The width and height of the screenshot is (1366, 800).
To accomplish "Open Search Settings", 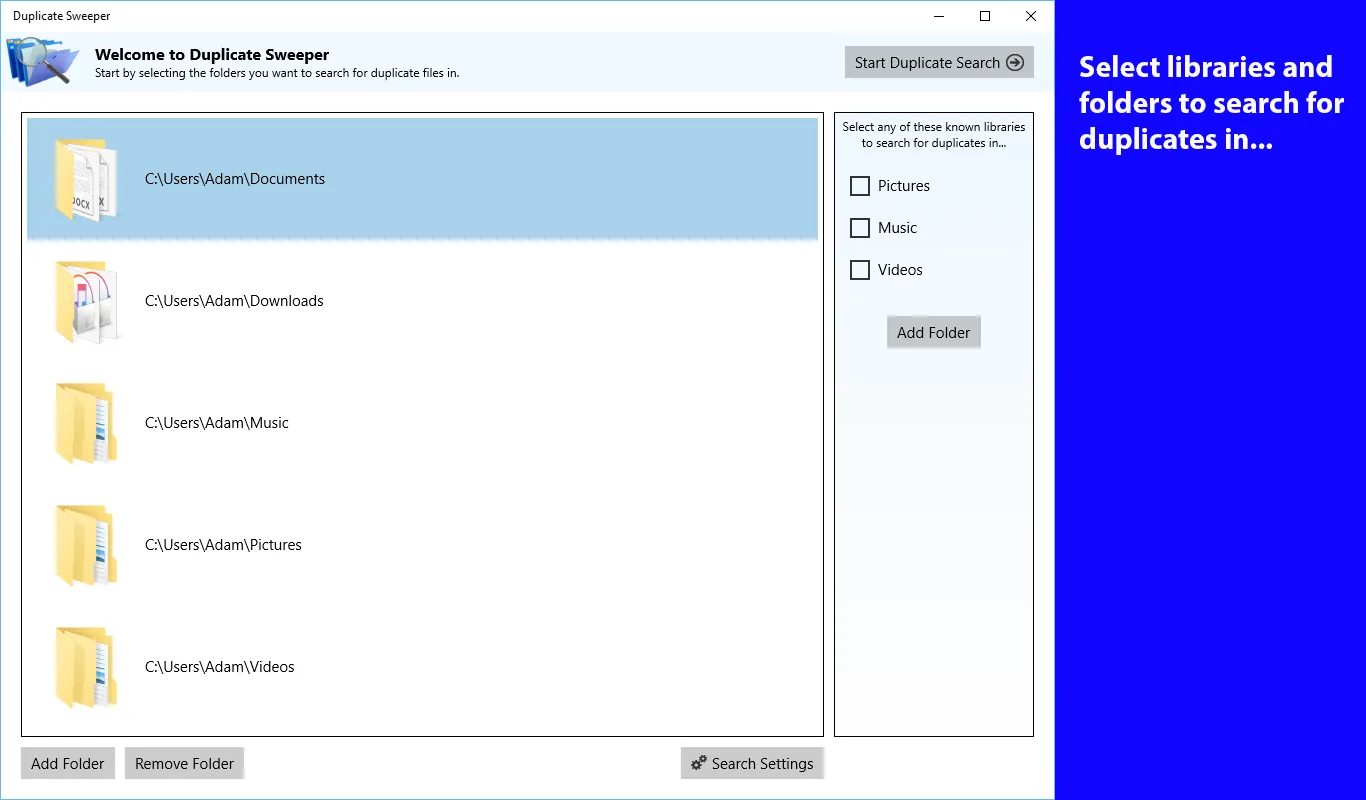I will 752,763.
